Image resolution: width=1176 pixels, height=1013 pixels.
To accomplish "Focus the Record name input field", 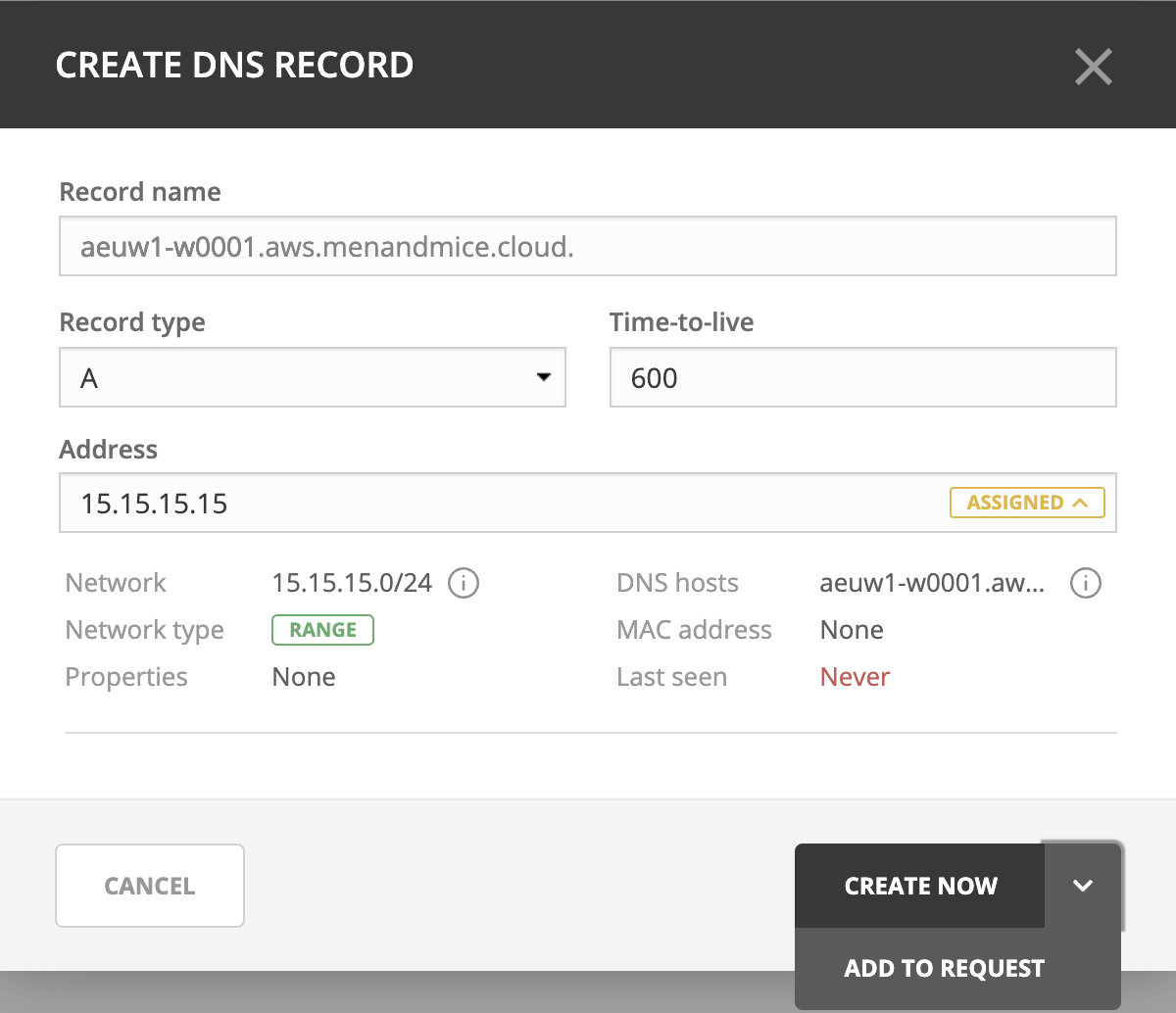I will point(587,246).
